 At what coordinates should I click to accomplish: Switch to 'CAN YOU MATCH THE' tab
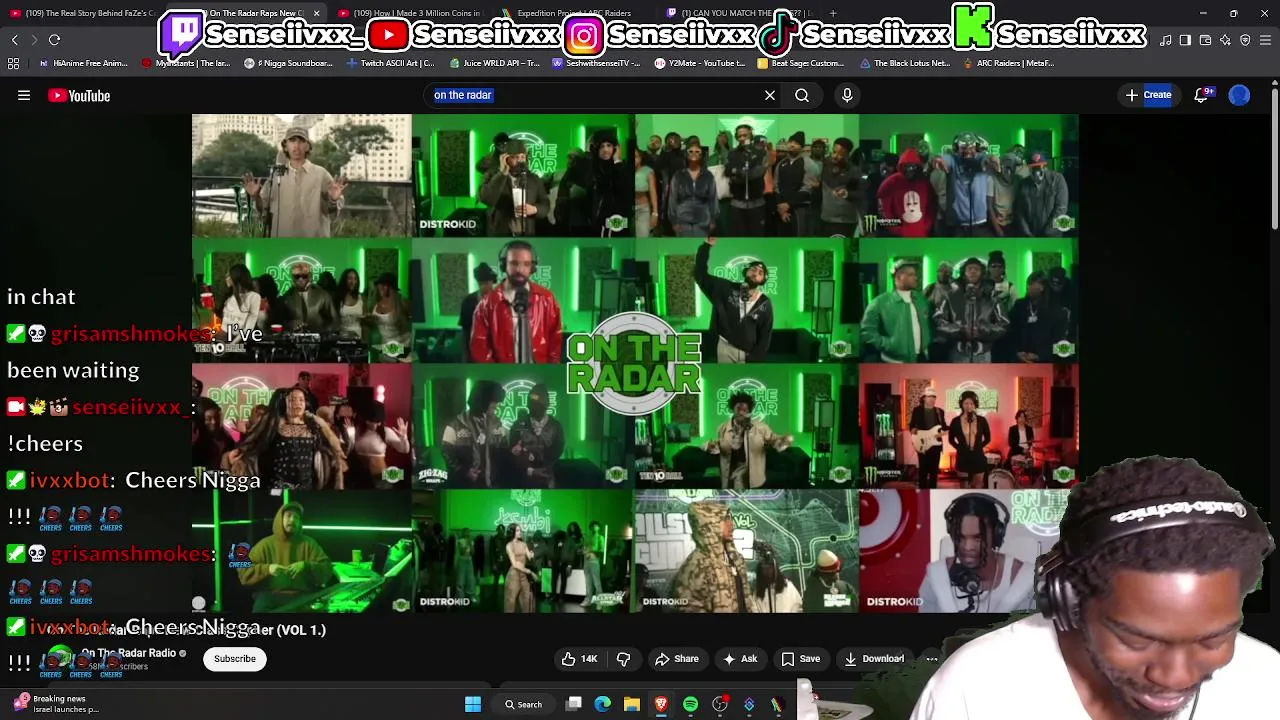point(738,13)
